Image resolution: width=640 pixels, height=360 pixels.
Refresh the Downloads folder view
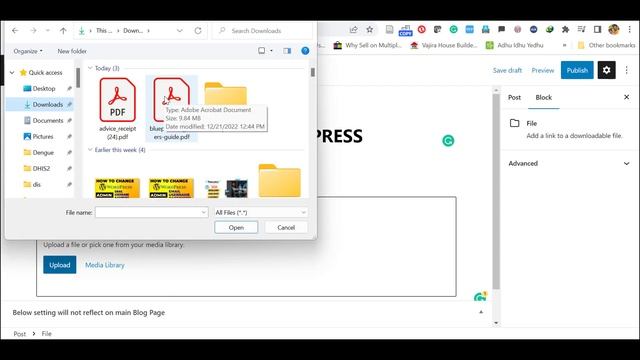[198, 31]
